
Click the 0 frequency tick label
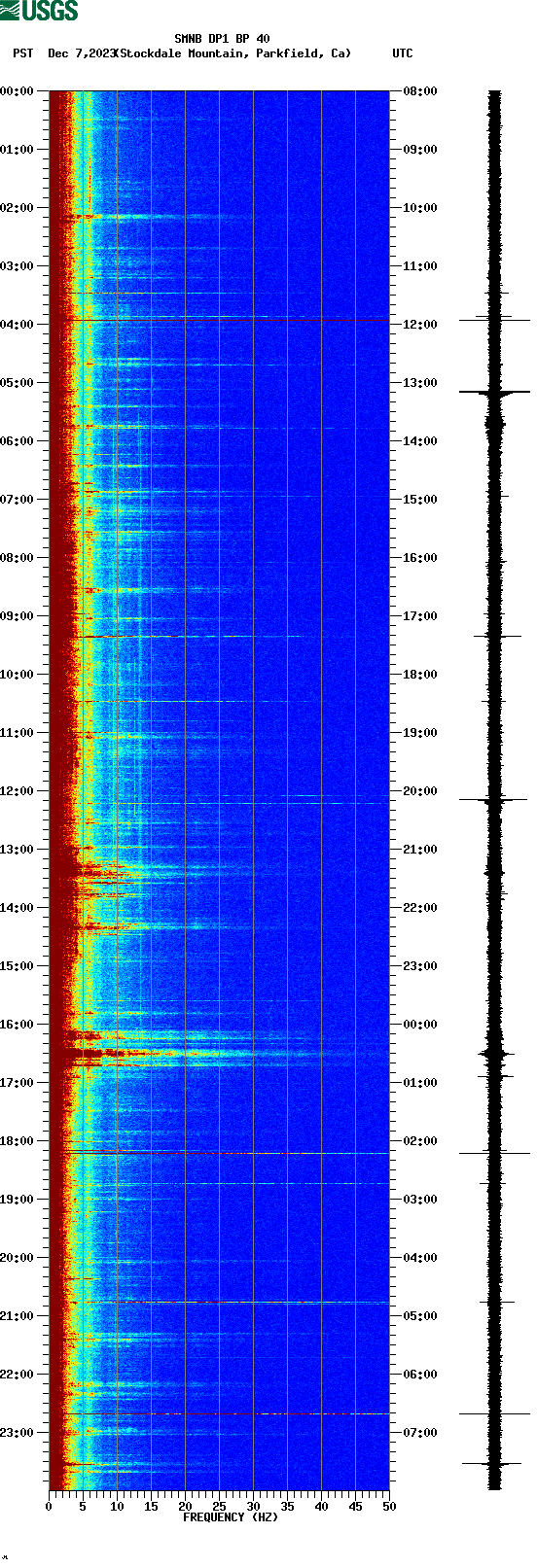pos(49,1507)
